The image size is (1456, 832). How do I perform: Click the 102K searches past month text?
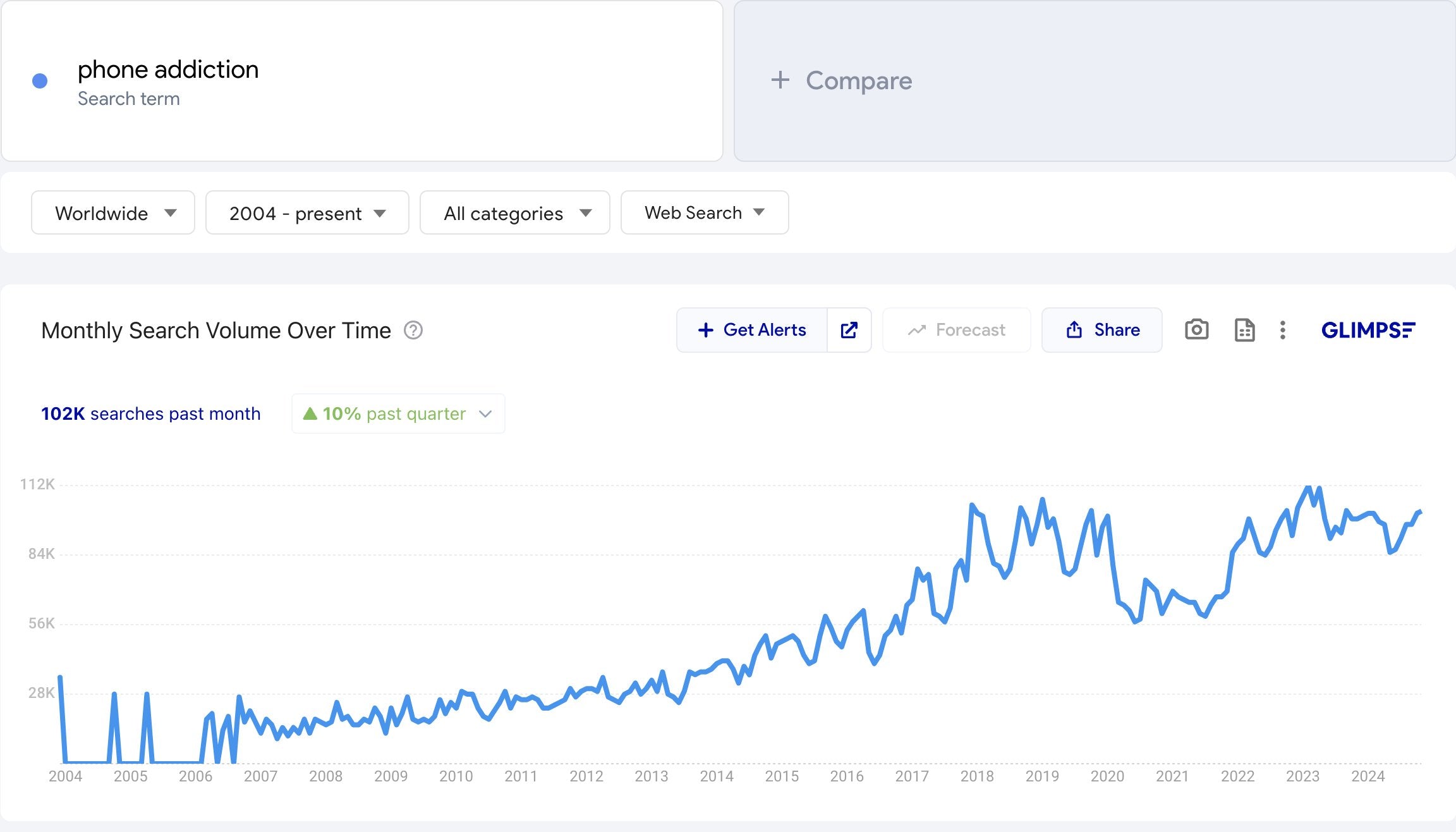click(x=150, y=414)
